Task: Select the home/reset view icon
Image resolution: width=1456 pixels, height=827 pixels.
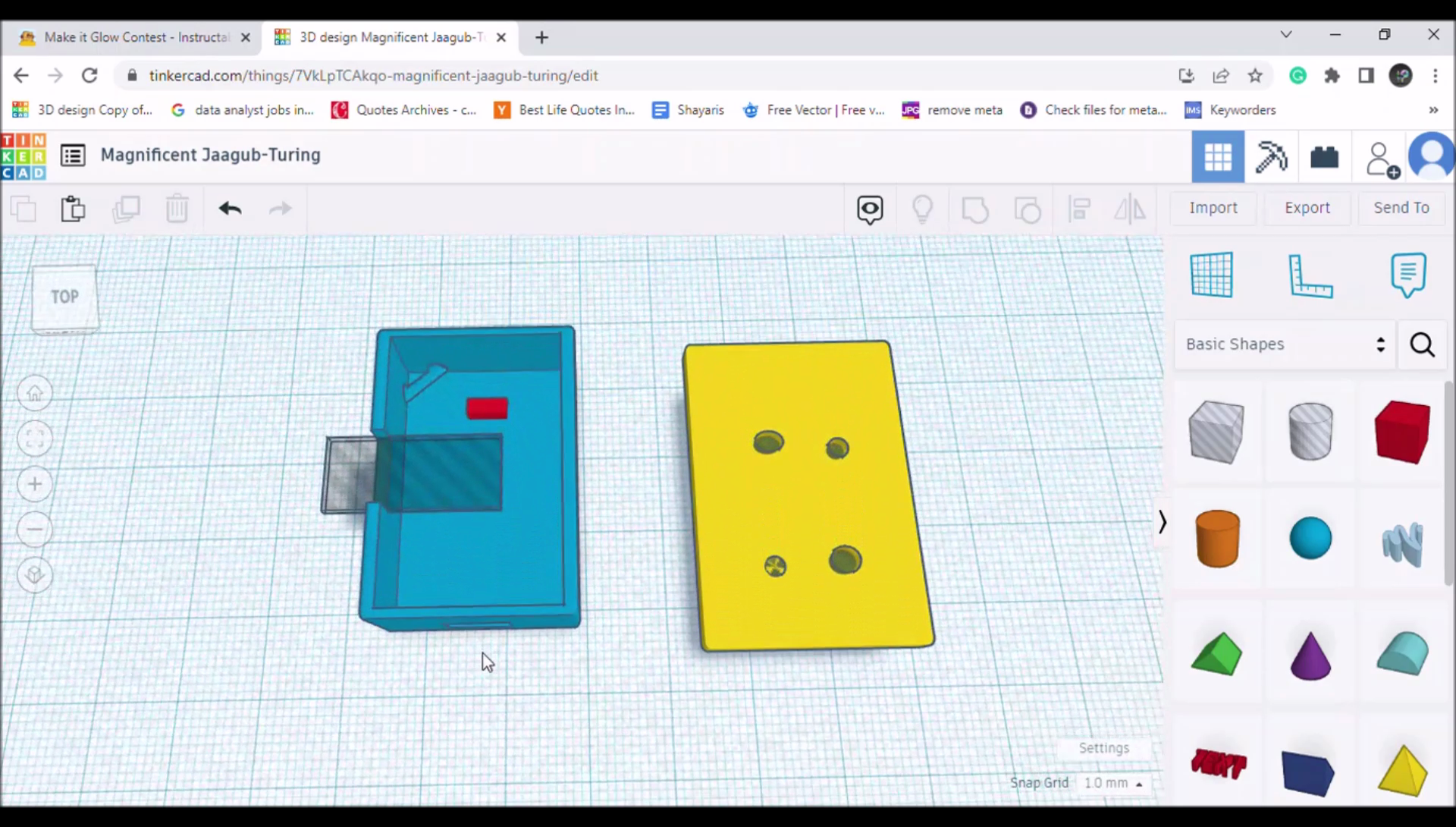Action: [x=35, y=392]
